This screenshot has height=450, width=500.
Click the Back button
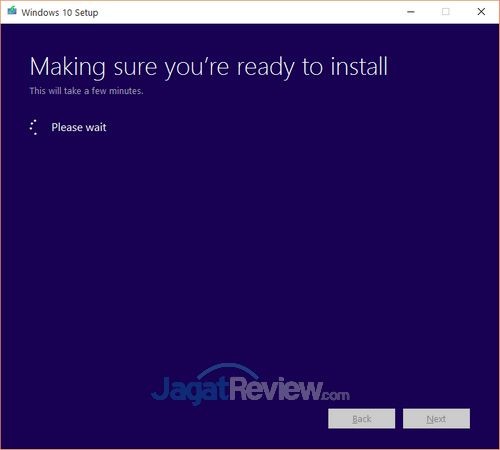362,419
